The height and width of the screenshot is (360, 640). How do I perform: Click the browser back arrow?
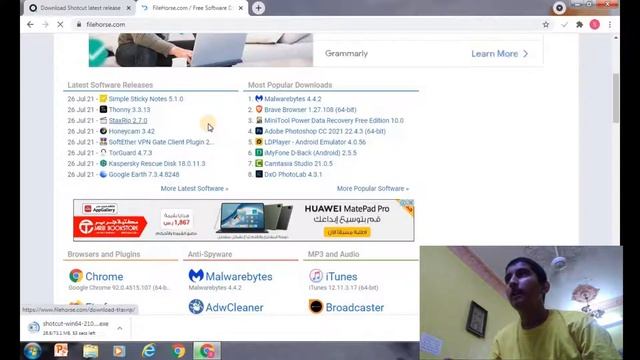(30, 24)
